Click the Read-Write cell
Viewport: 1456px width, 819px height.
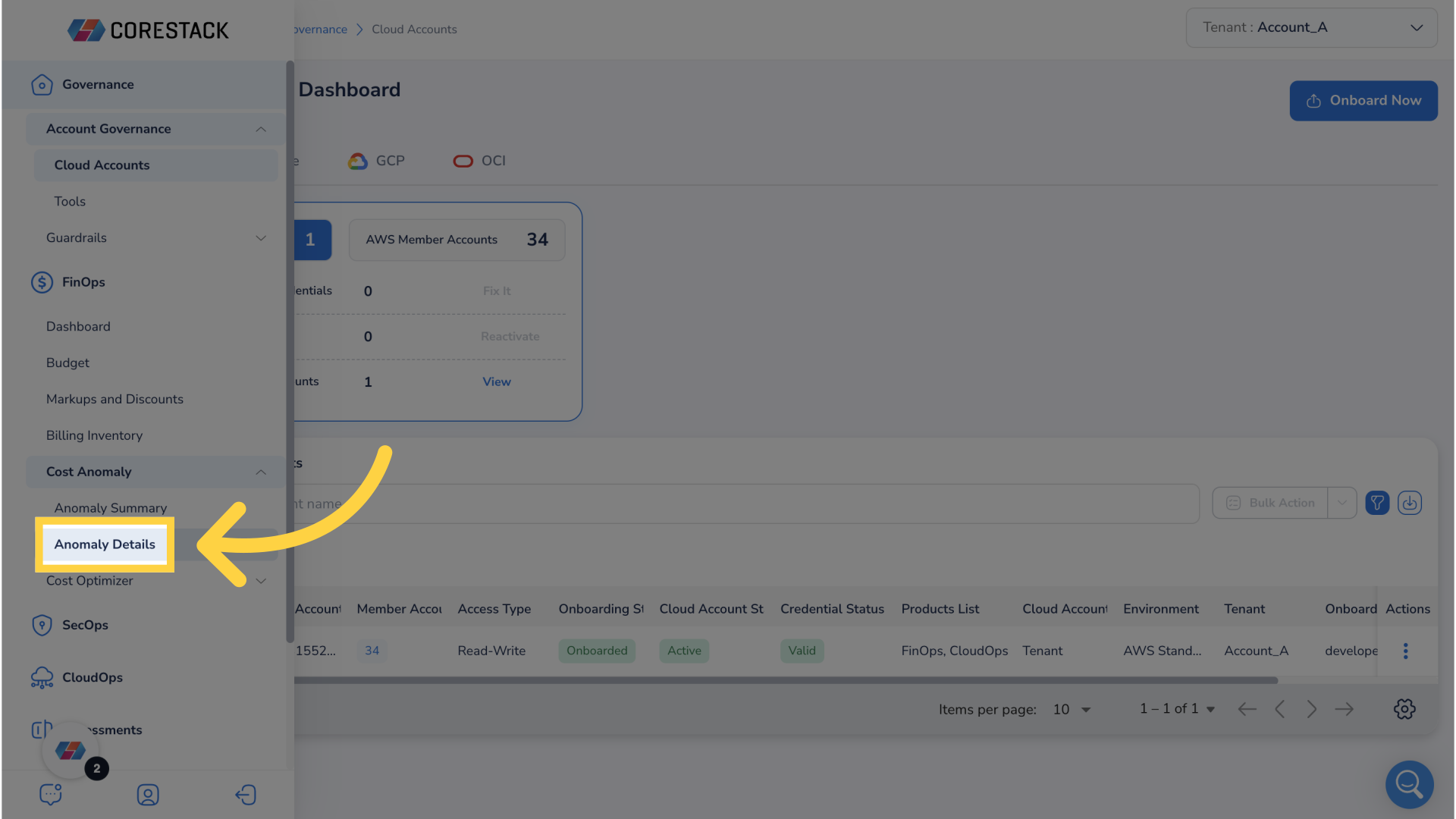pos(491,651)
